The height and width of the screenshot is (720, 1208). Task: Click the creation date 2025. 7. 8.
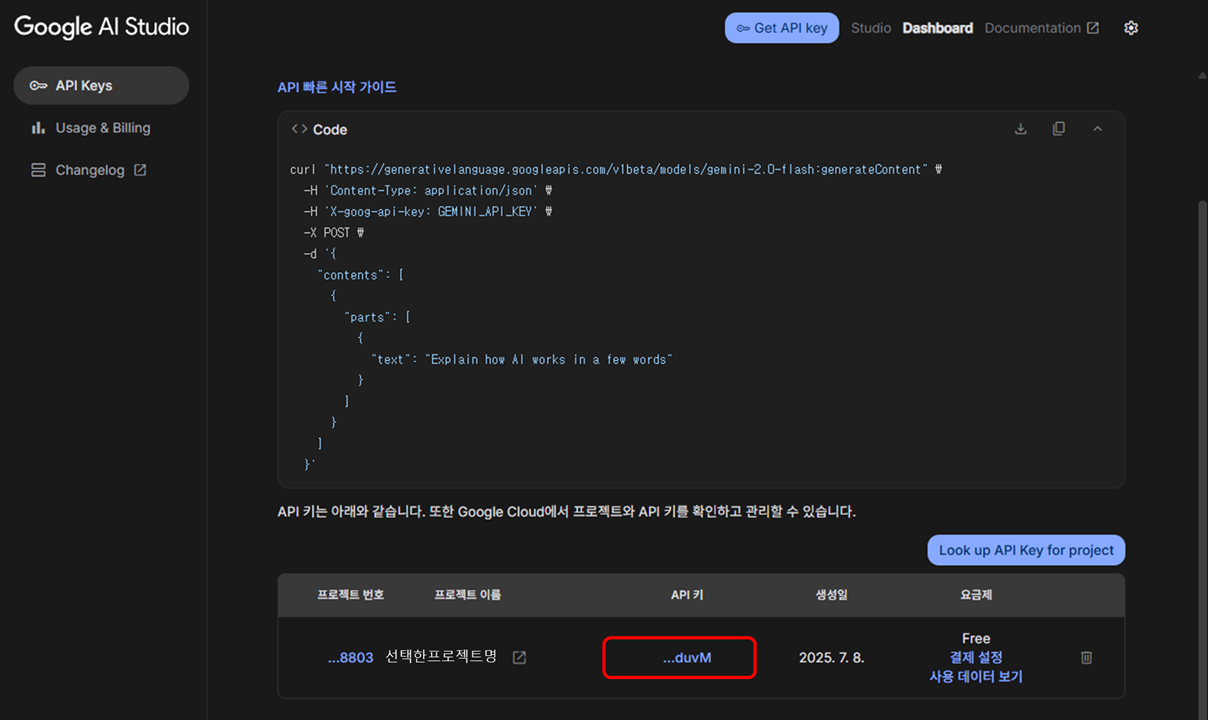[x=831, y=658]
